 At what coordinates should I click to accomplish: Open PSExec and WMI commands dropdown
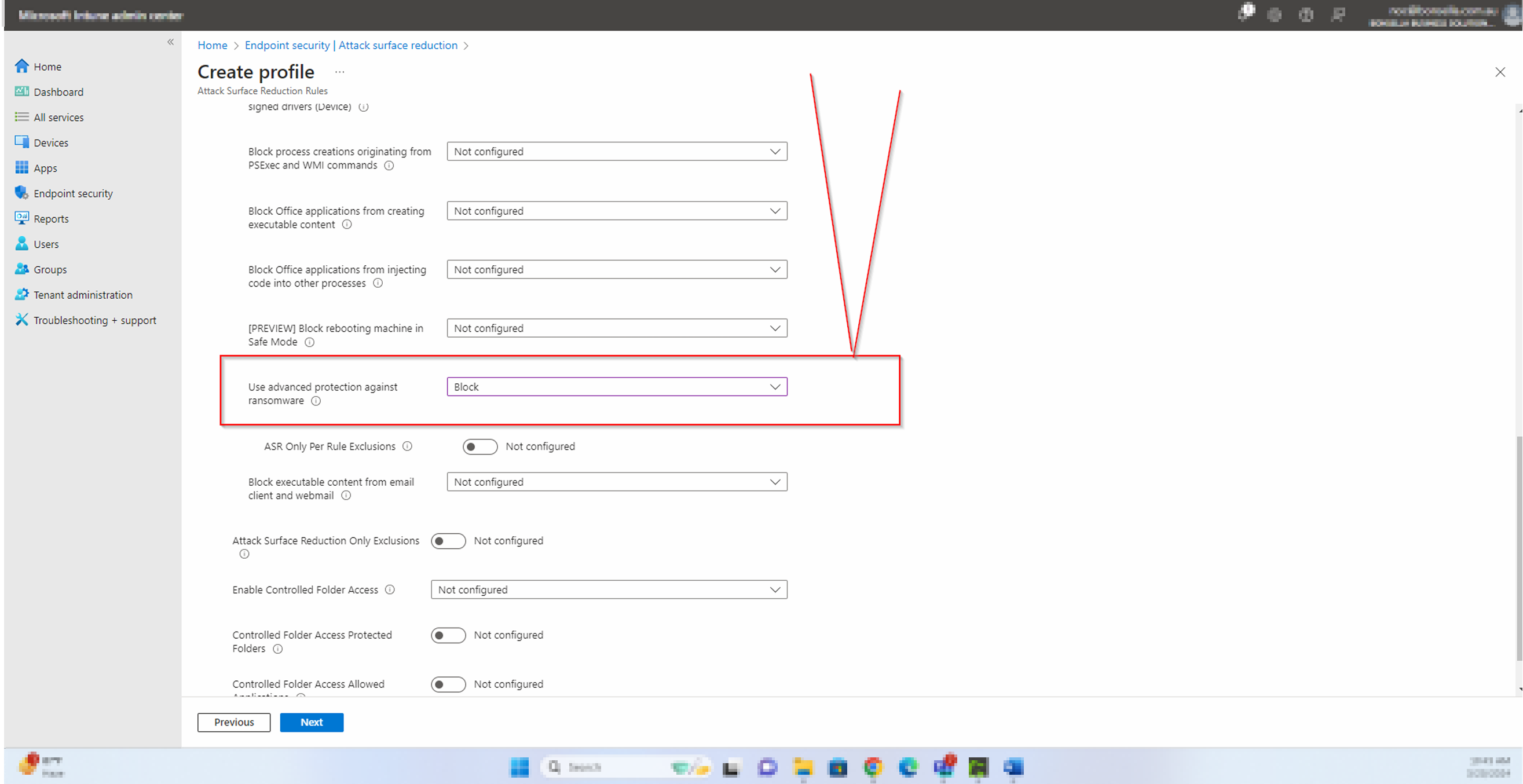pyautogui.click(x=617, y=151)
